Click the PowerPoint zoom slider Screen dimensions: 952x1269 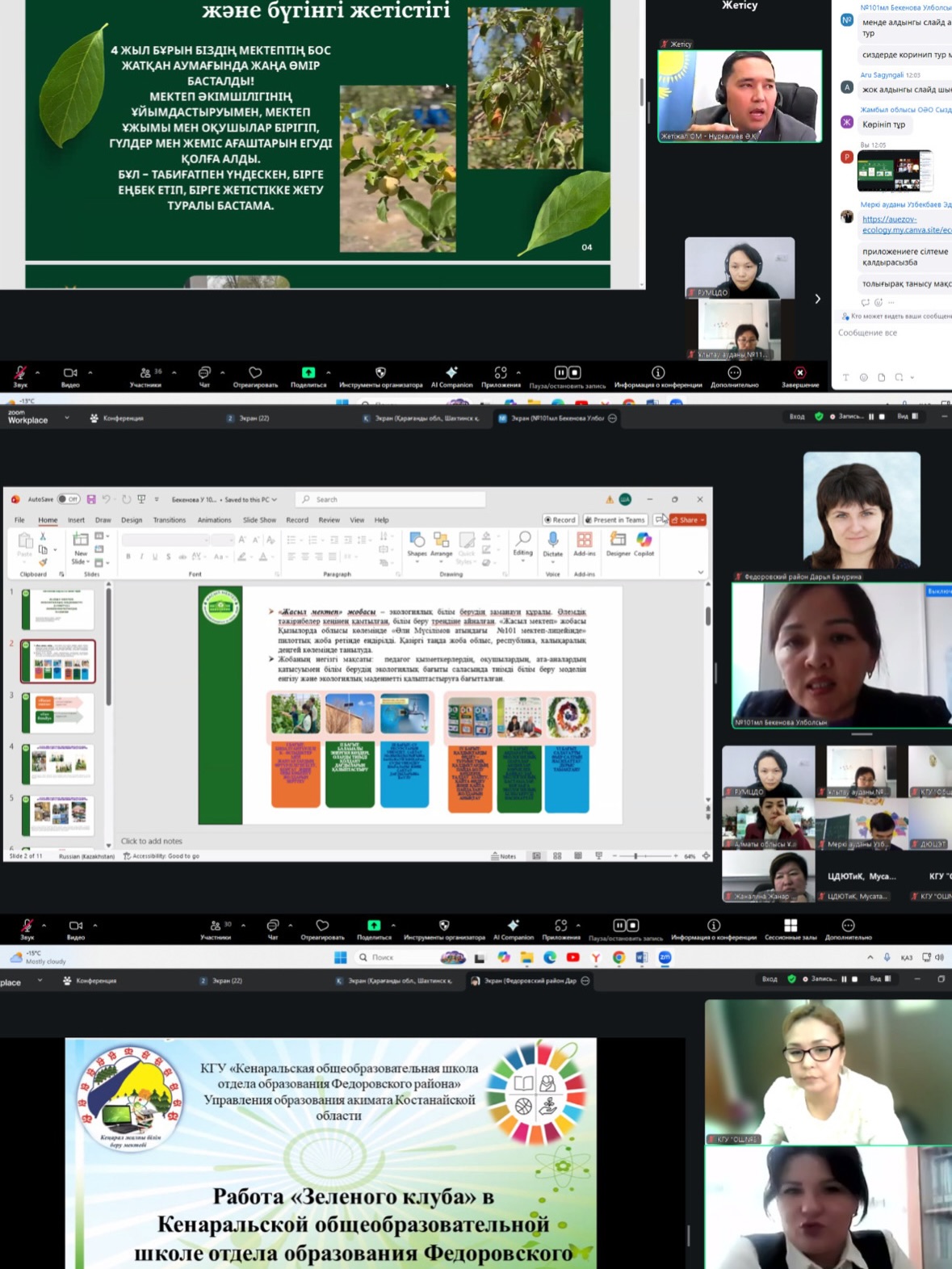tap(636, 856)
